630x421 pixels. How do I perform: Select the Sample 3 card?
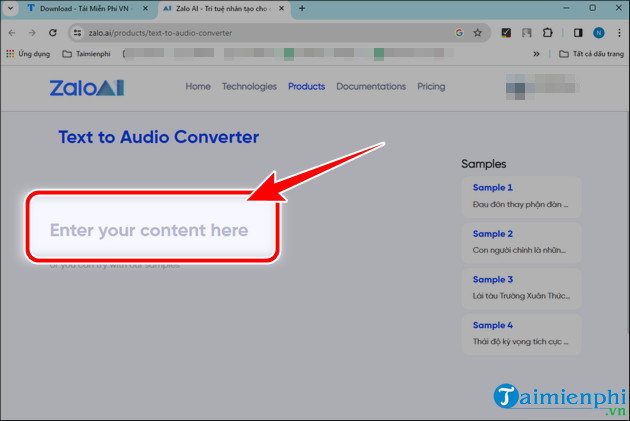(x=522, y=288)
